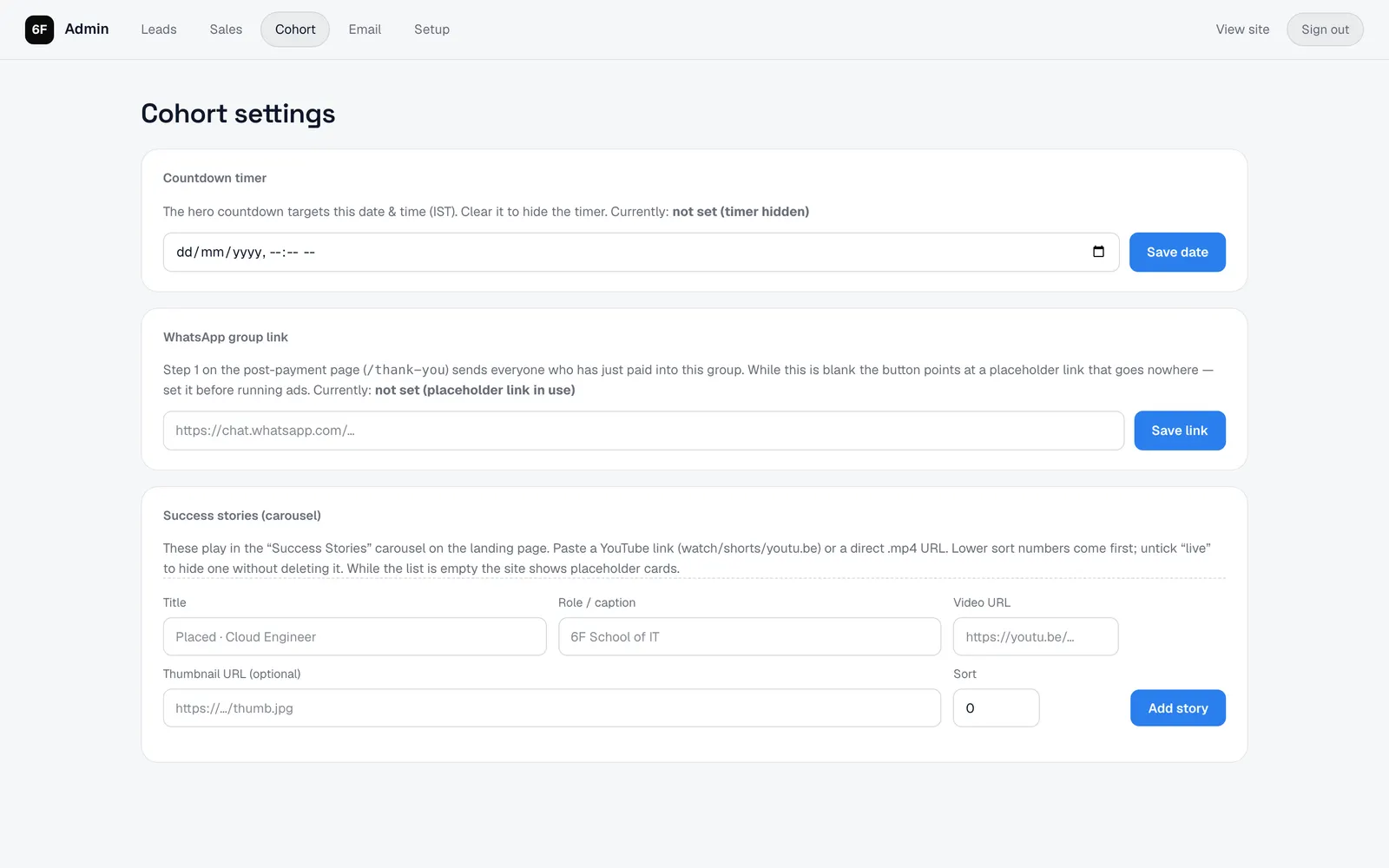1389x868 pixels.
Task: Focus the Role / caption field
Action: point(749,636)
